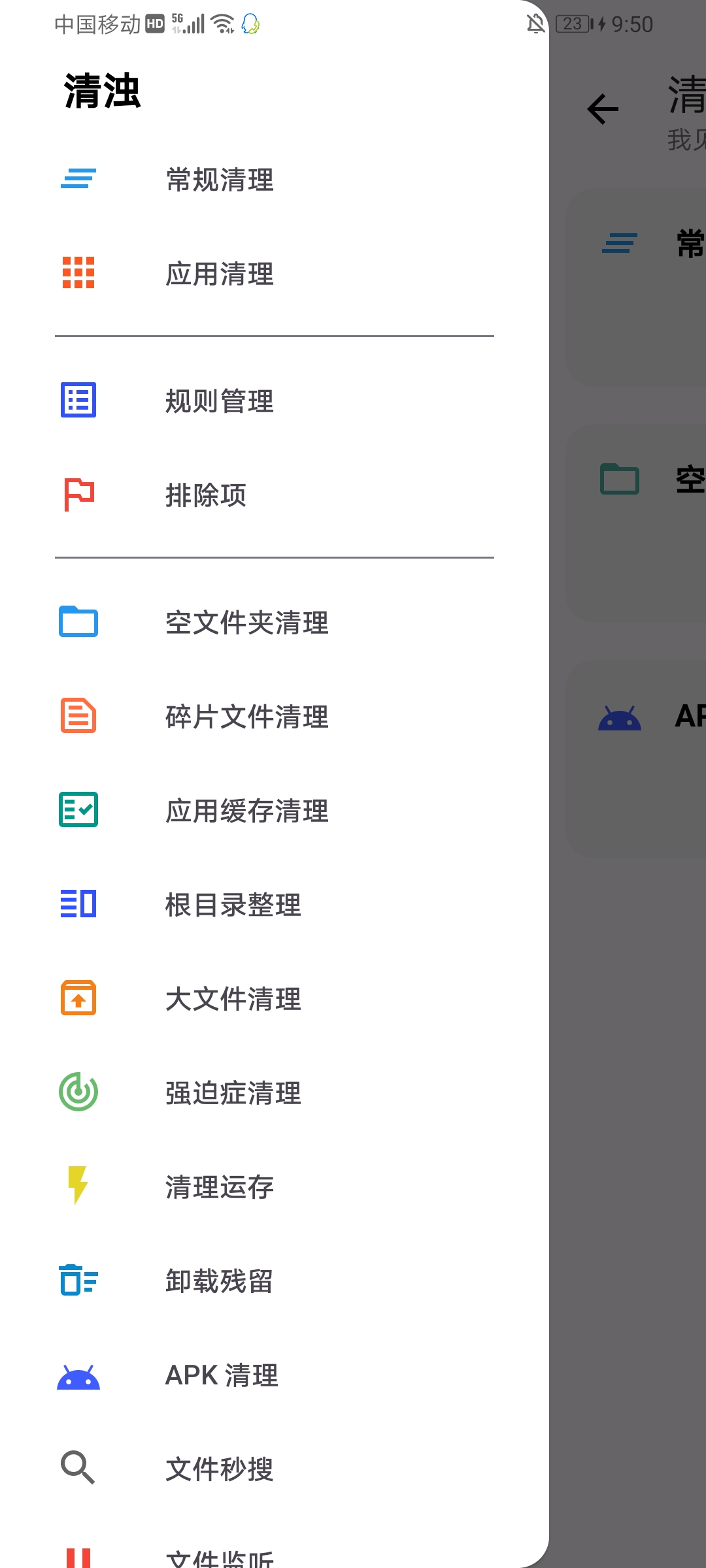Tap the 排除项 red flag icon
Screen dimensions: 706x1568
point(79,495)
